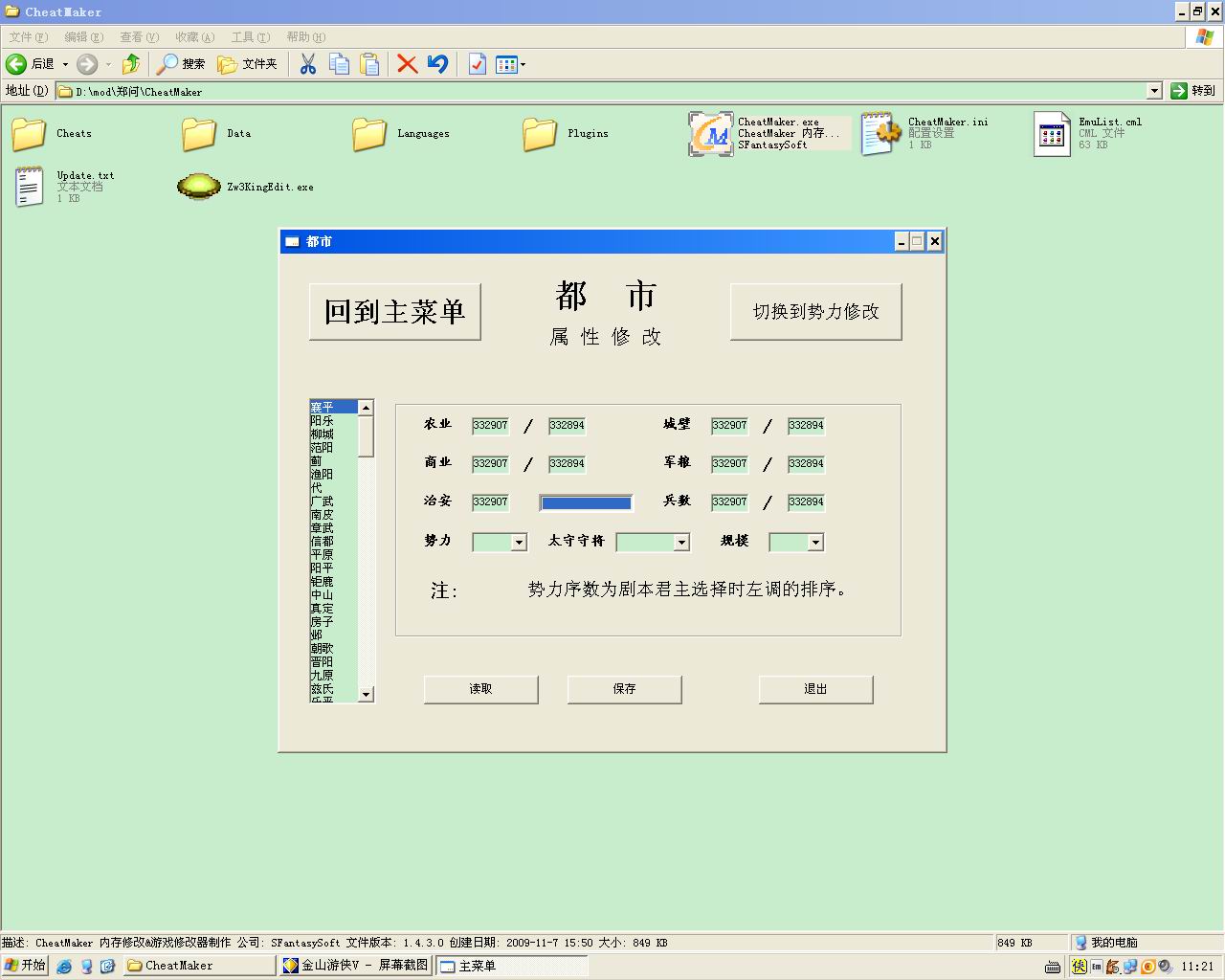Select the Languages folder
This screenshot has width=1225, height=980.
[369, 134]
